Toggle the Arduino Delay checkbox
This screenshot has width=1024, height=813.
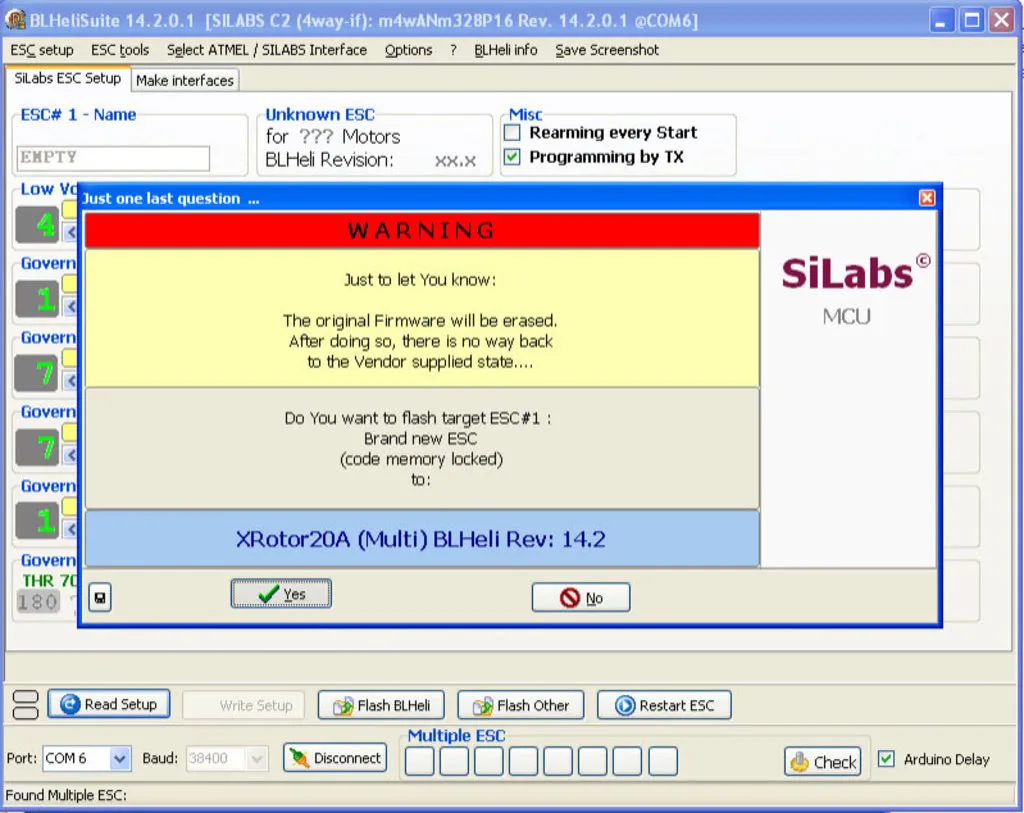pos(885,759)
